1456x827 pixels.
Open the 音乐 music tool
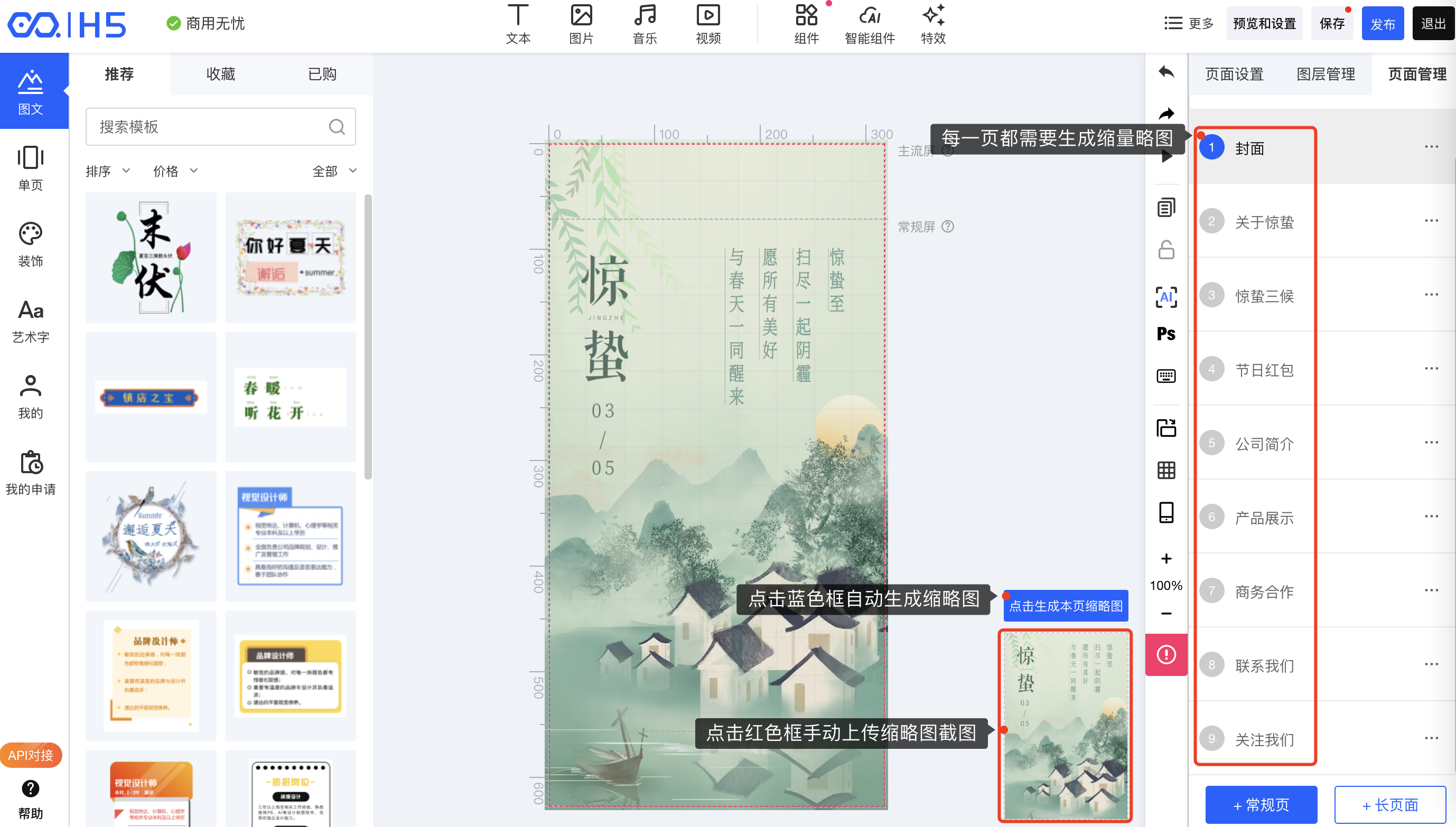click(x=645, y=24)
